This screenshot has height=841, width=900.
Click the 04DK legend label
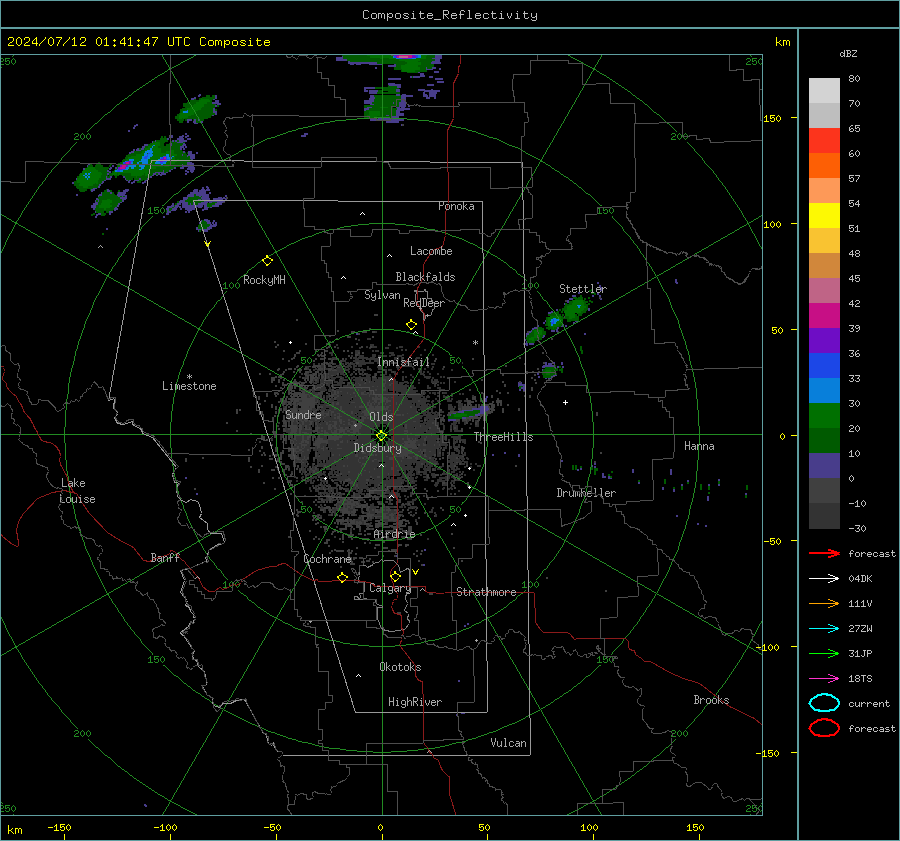click(x=860, y=579)
